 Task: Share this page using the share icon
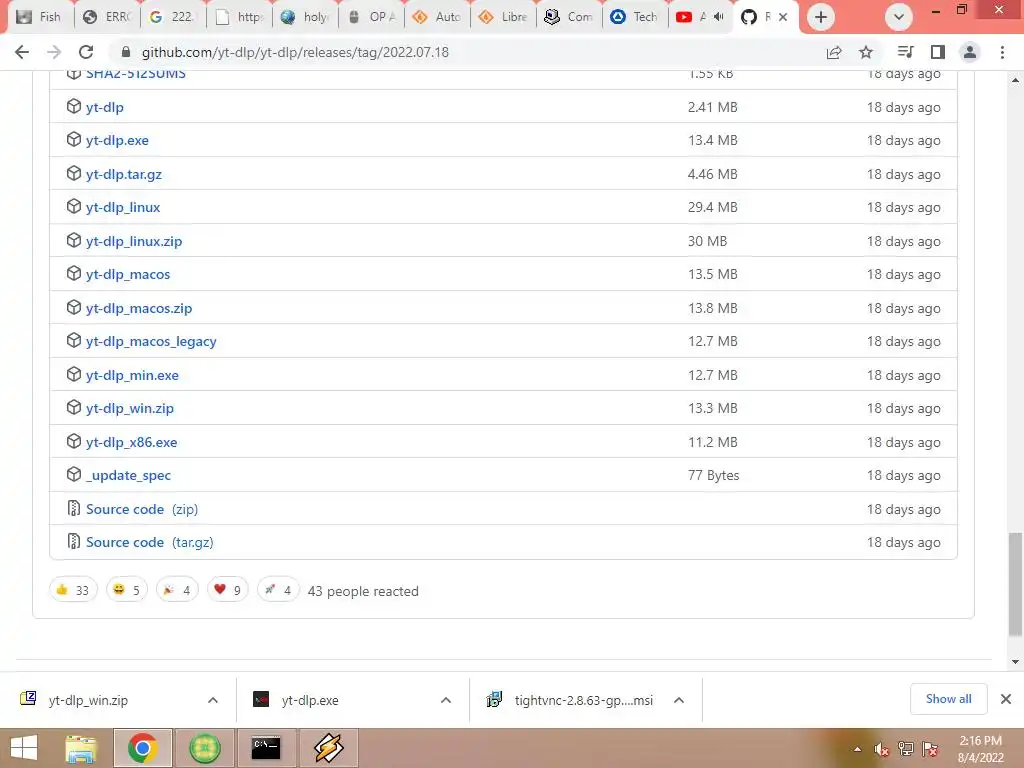(834, 52)
